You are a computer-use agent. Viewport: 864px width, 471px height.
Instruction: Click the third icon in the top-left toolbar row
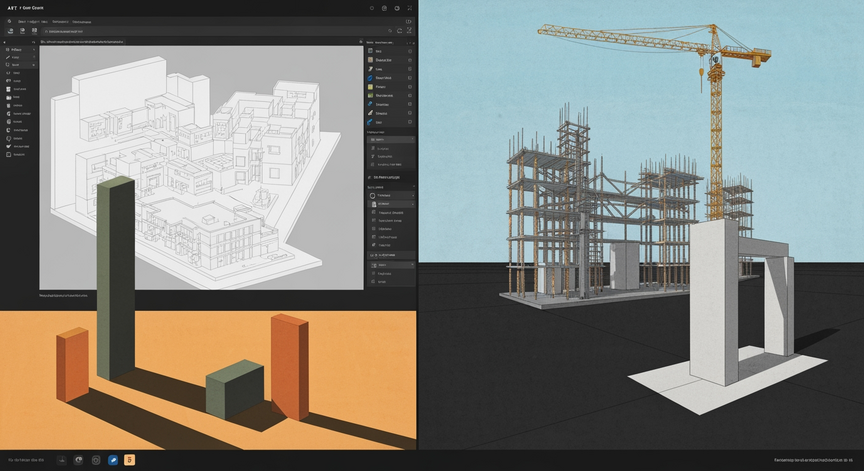coord(34,31)
